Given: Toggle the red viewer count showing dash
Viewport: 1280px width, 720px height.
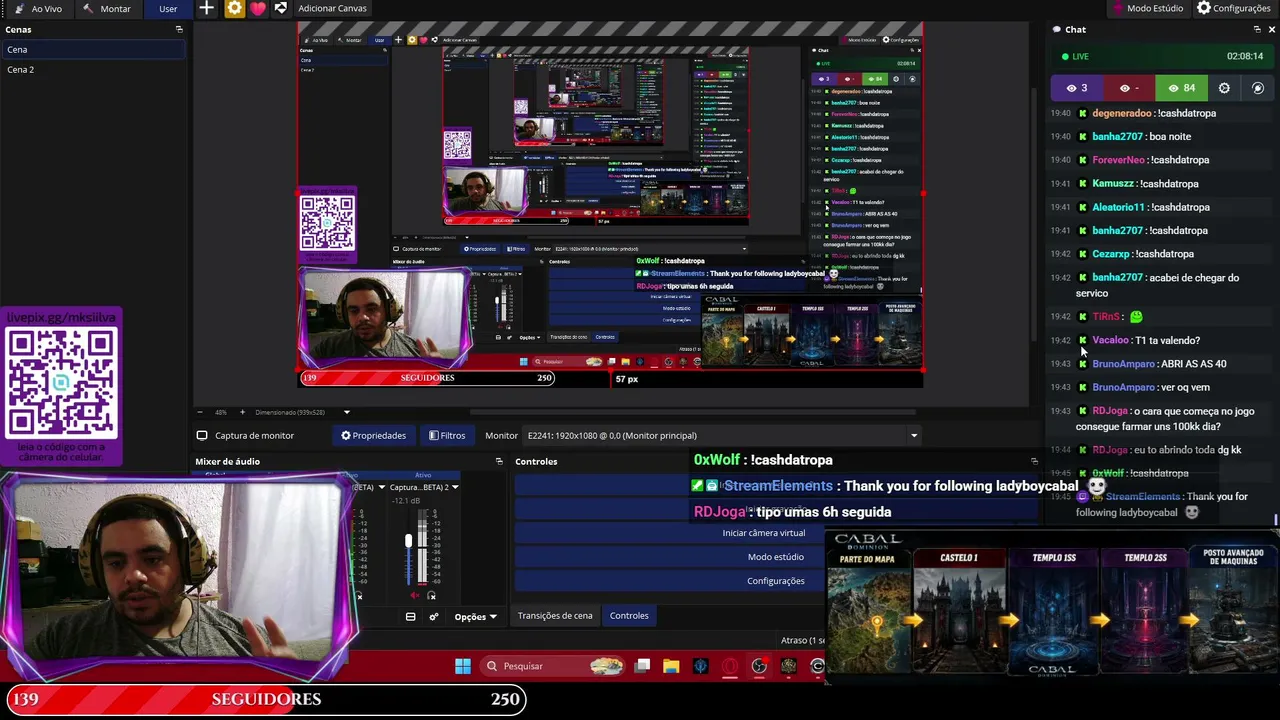Looking at the screenshot, I should [1130, 88].
